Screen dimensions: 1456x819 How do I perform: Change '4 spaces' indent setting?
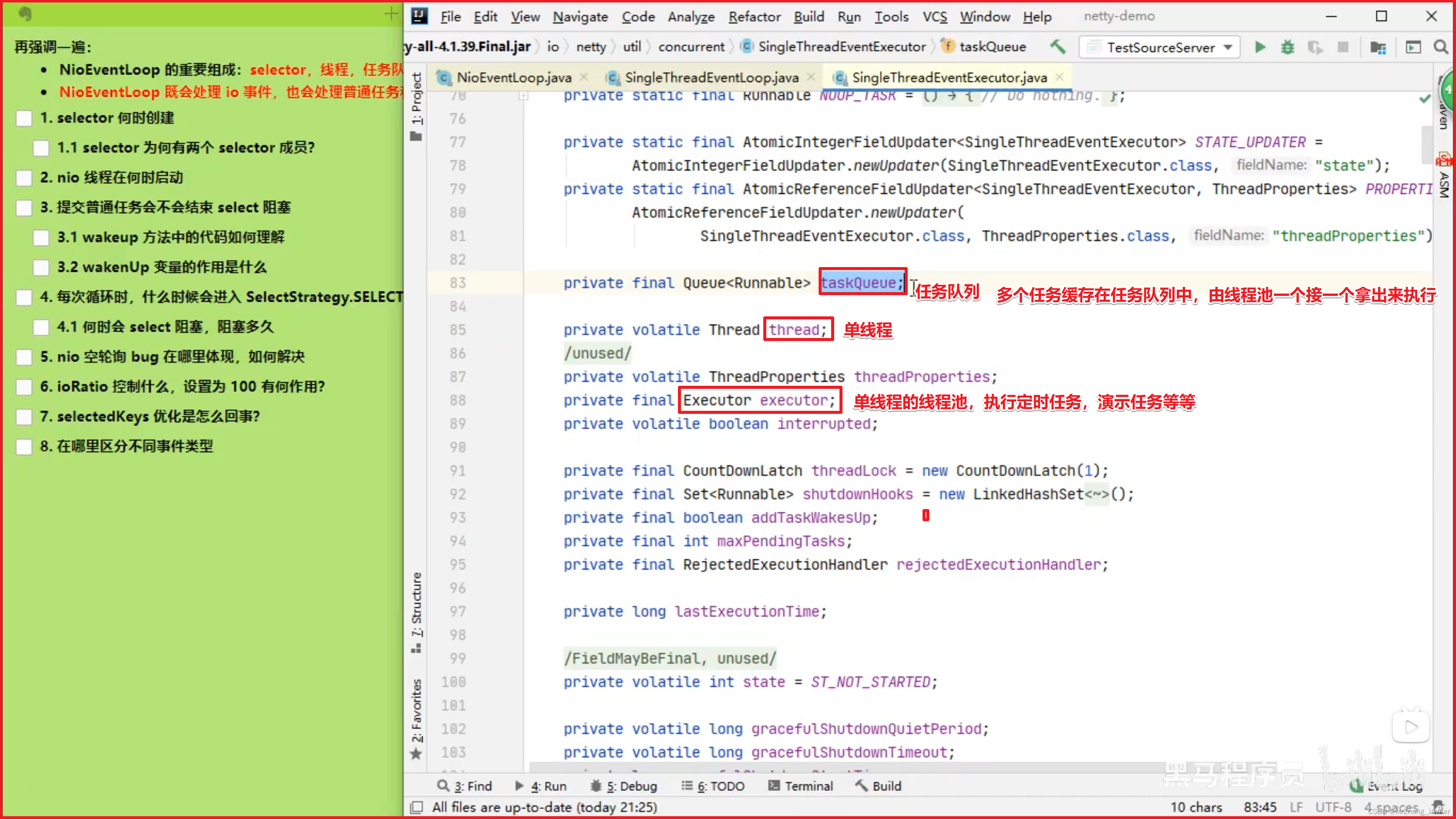tap(1391, 807)
